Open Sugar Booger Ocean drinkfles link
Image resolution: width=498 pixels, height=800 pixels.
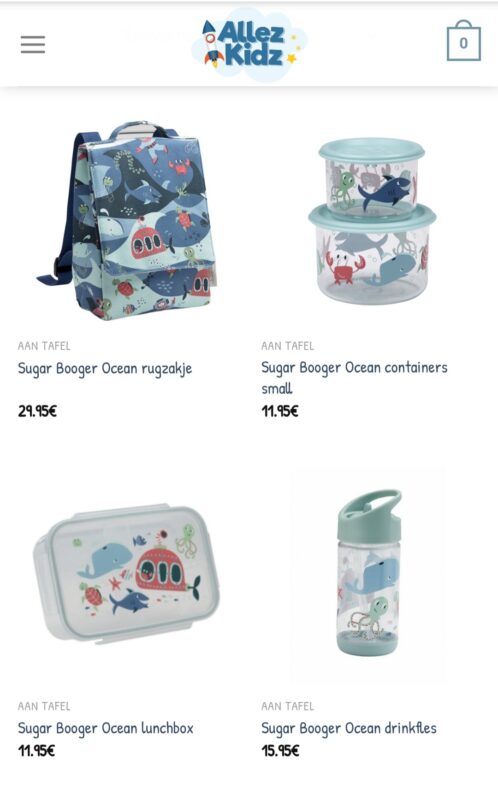pos(349,728)
